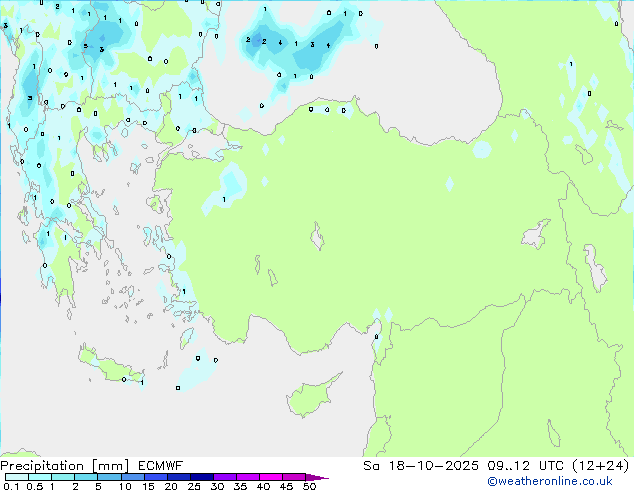Choose the 2–5 mm turquoise legend swatch
Screen dimensions: 634x490
click(x=86, y=477)
